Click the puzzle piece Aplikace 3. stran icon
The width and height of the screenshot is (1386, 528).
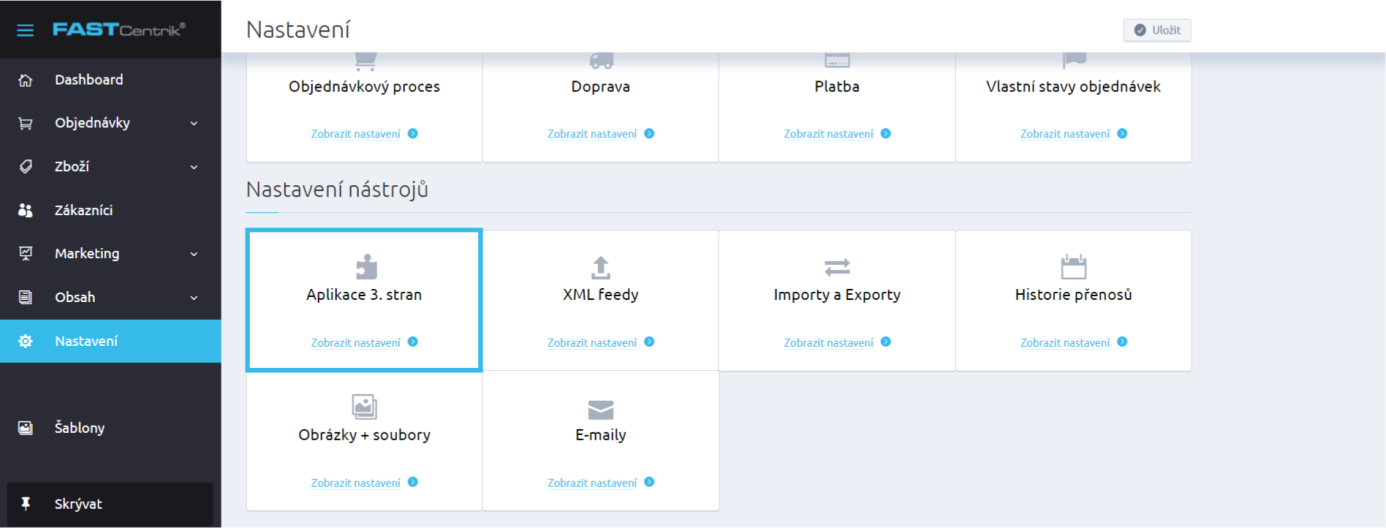365,267
